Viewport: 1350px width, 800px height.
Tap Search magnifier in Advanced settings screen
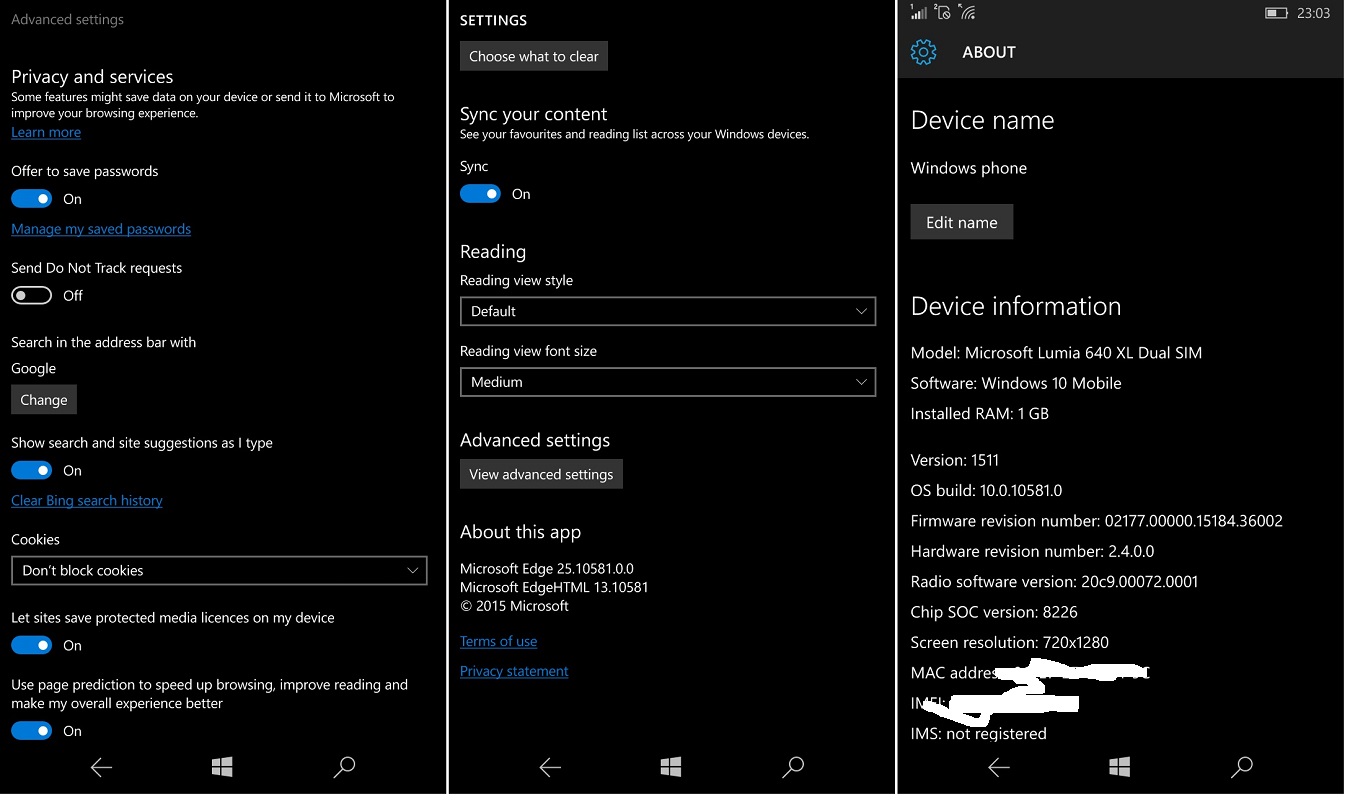[344, 767]
